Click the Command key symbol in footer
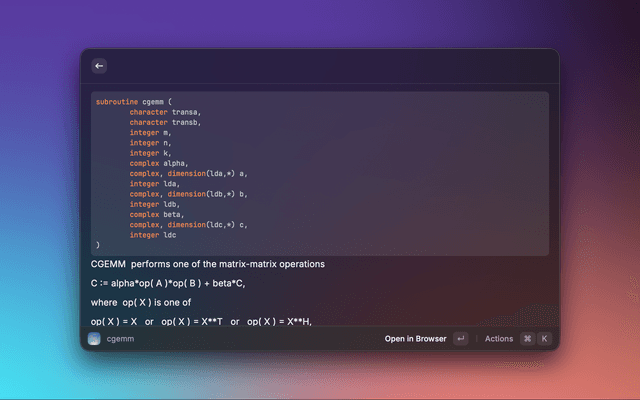640x400 pixels. point(527,339)
